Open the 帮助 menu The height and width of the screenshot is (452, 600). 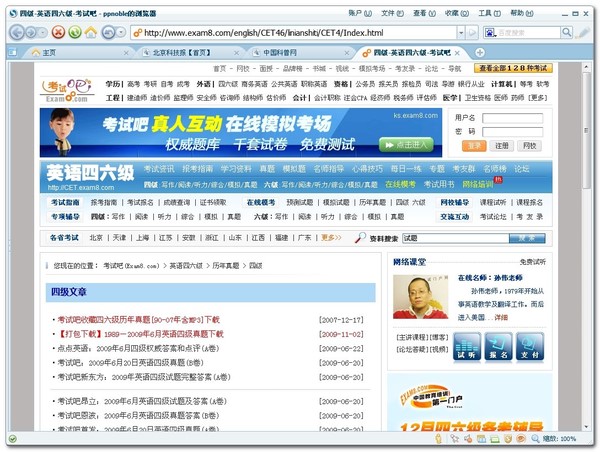click(522, 13)
